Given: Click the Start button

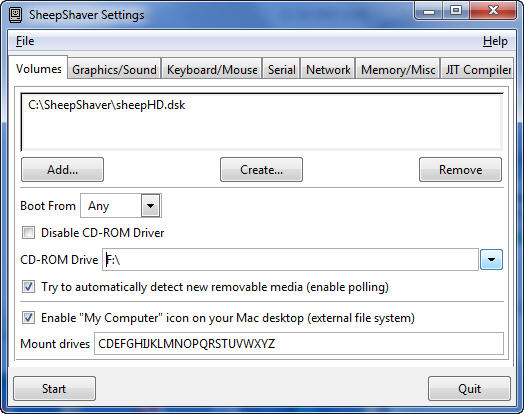Looking at the screenshot, I should [54, 389].
